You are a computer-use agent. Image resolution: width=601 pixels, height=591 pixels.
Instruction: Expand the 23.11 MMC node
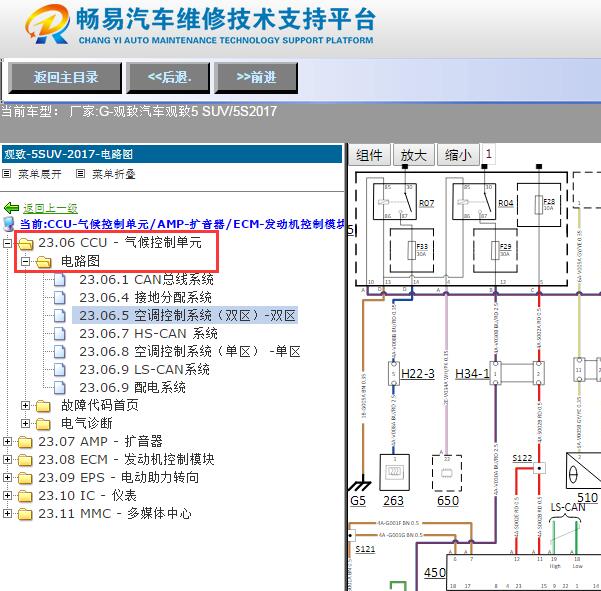[x=7, y=514]
